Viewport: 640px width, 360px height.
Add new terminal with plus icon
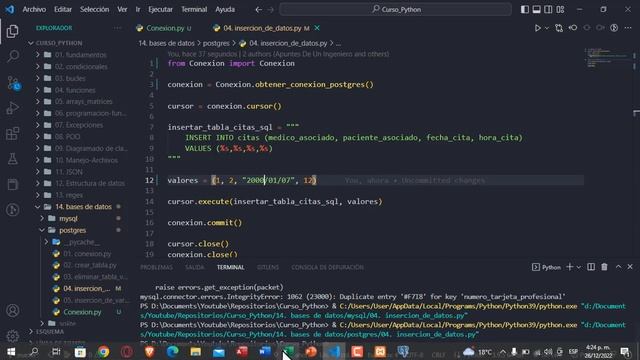569,267
